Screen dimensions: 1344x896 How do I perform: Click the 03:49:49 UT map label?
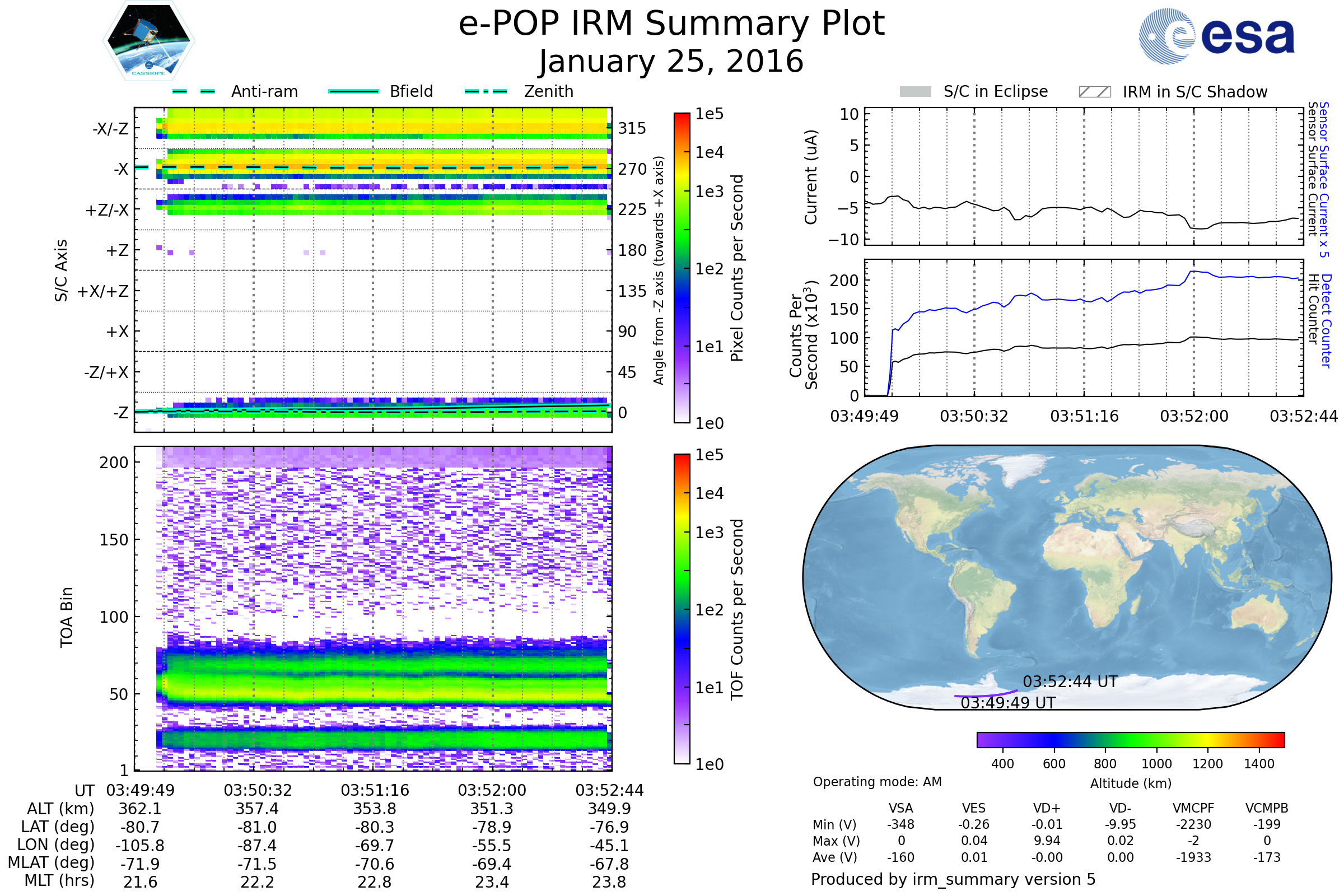click(1007, 703)
